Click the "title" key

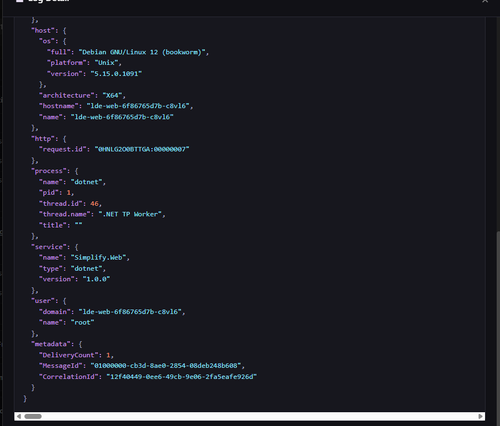[53, 225]
